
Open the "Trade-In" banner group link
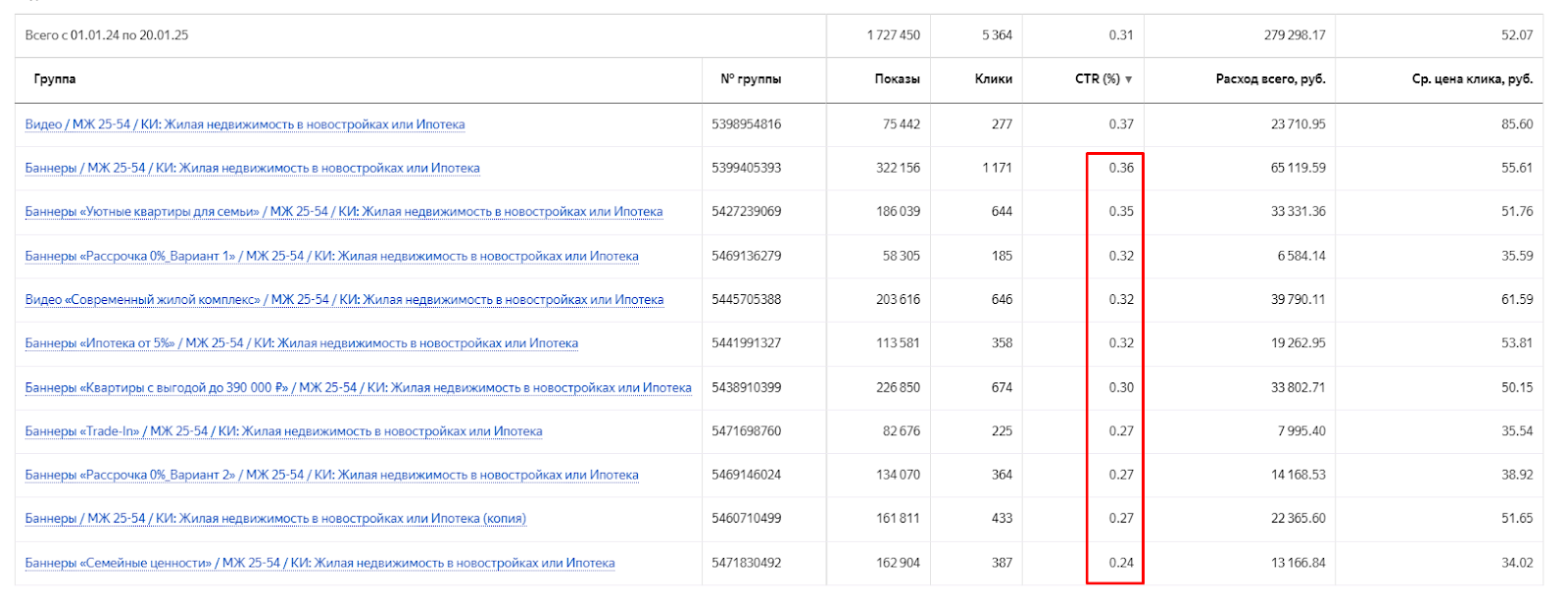[x=283, y=431]
